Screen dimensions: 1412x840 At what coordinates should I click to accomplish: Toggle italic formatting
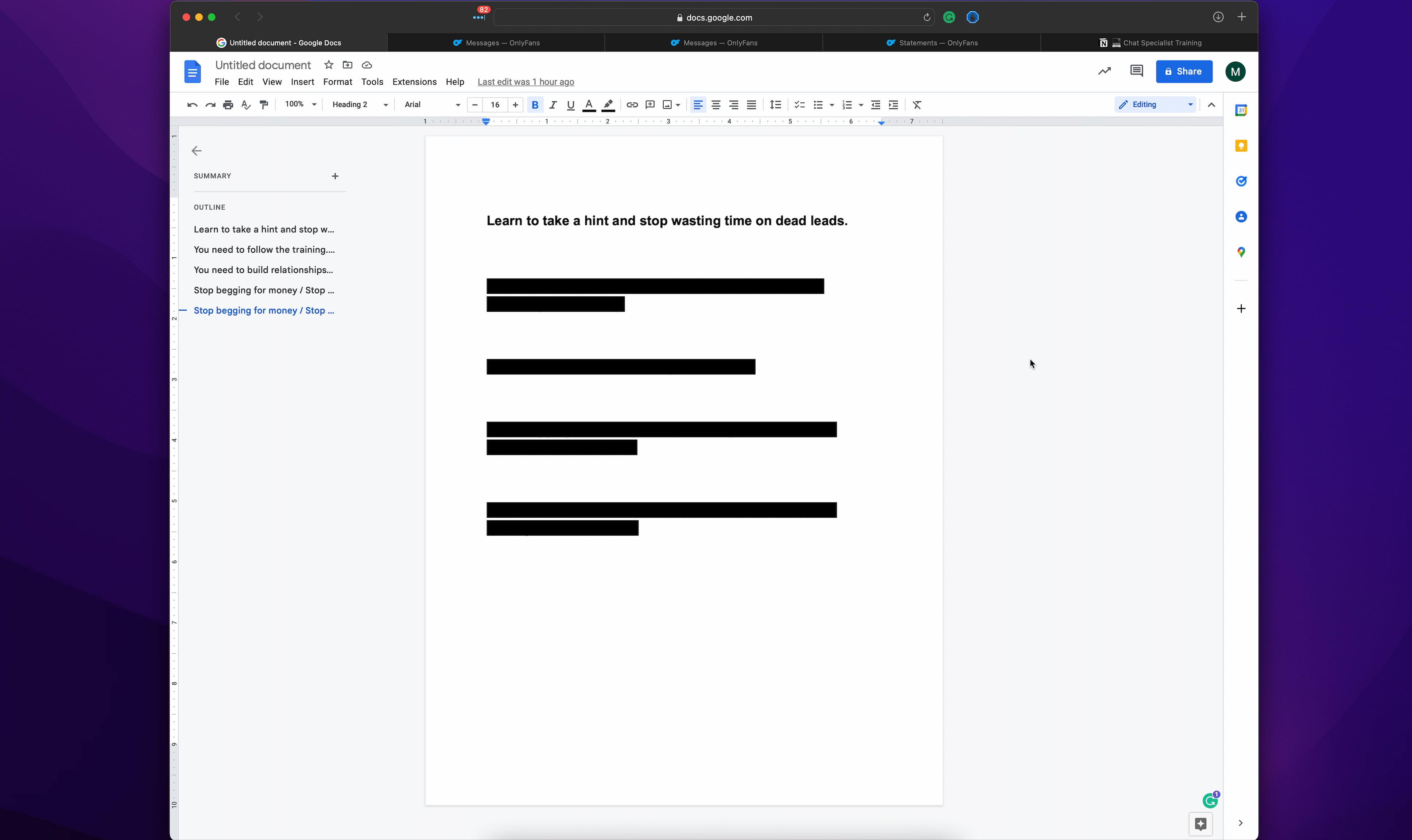coord(552,105)
